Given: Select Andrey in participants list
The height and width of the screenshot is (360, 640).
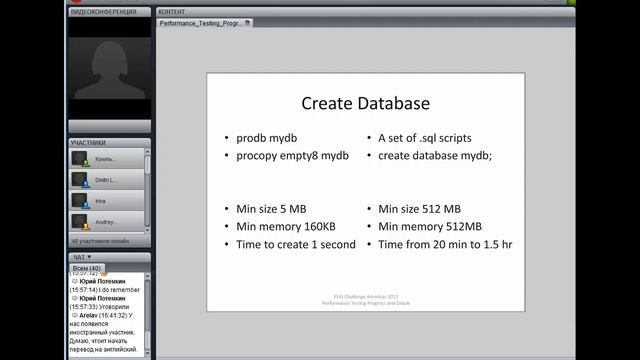Looking at the screenshot, I should [x=107, y=222].
